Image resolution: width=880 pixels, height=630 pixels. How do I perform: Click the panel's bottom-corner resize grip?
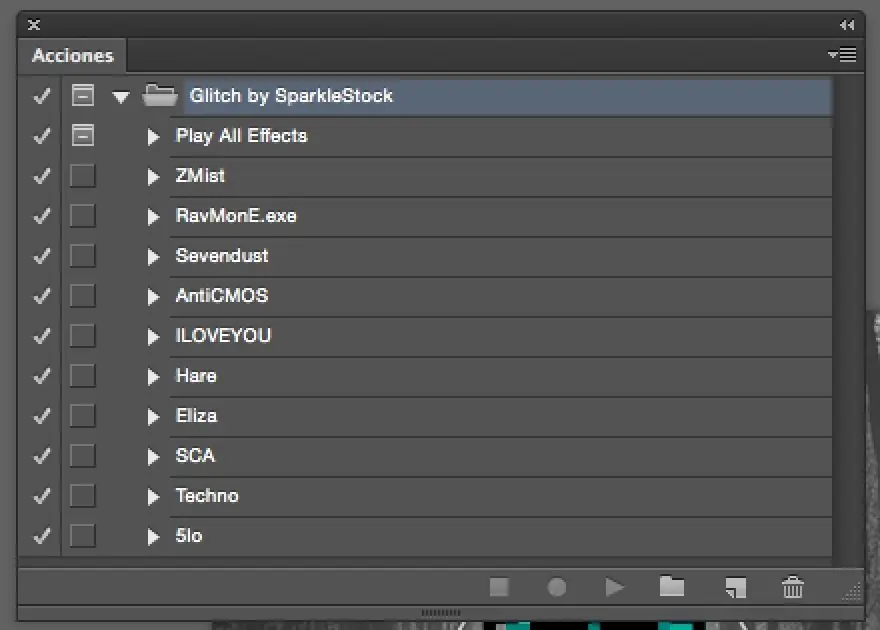(x=852, y=592)
